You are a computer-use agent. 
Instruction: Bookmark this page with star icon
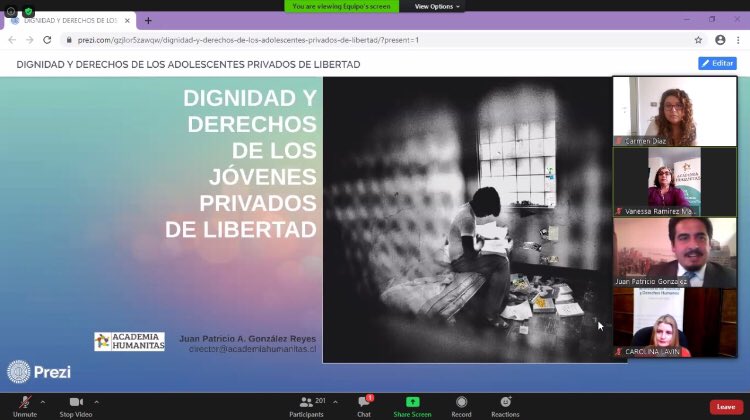698,40
